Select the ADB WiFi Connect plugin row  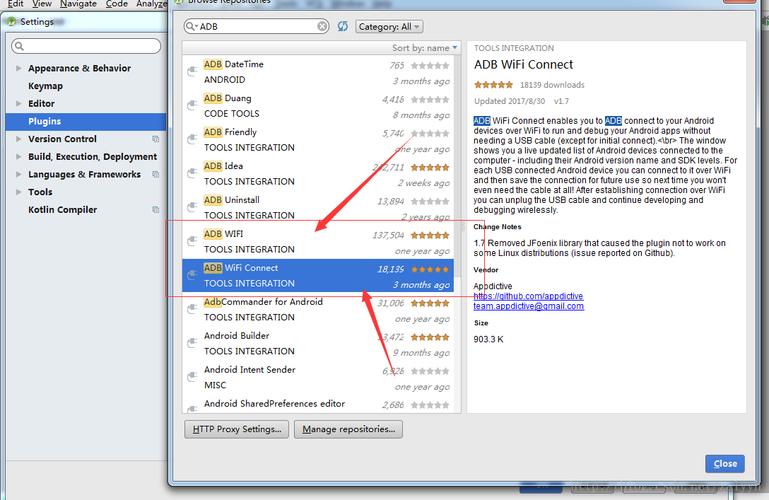click(318, 275)
